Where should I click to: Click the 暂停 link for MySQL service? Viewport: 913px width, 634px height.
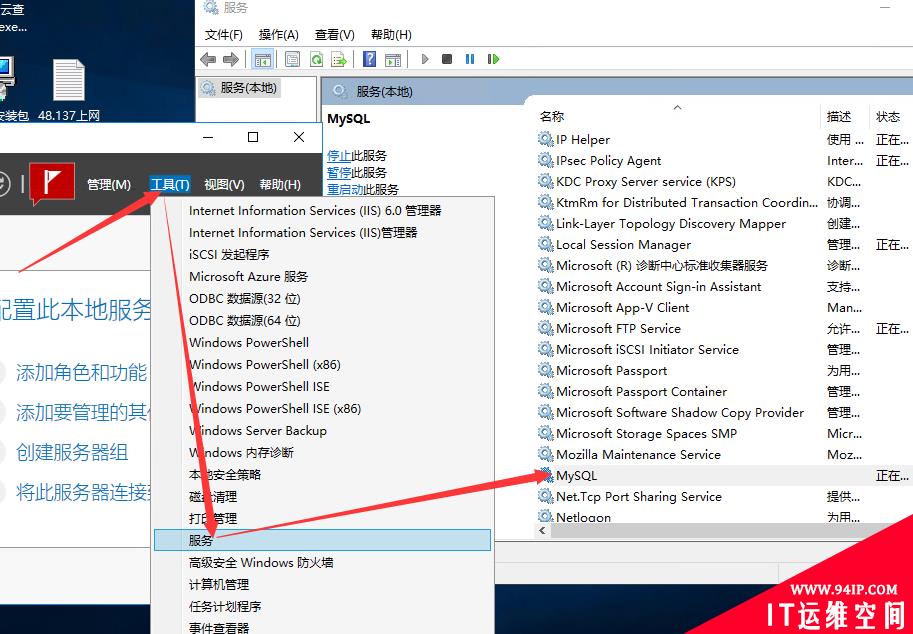pyautogui.click(x=339, y=172)
